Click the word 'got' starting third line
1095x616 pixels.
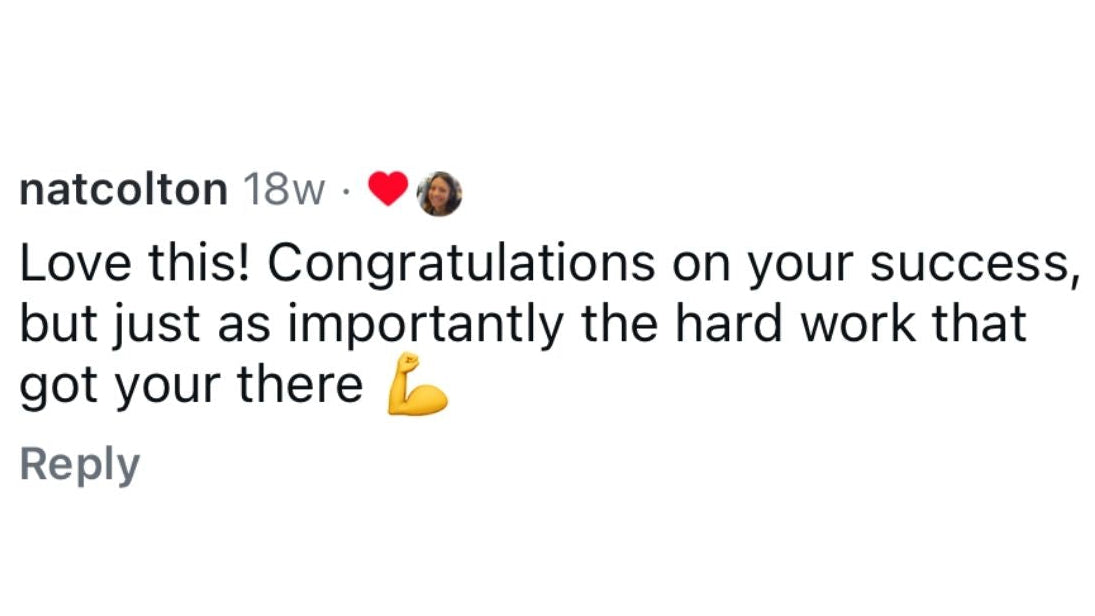58,388
